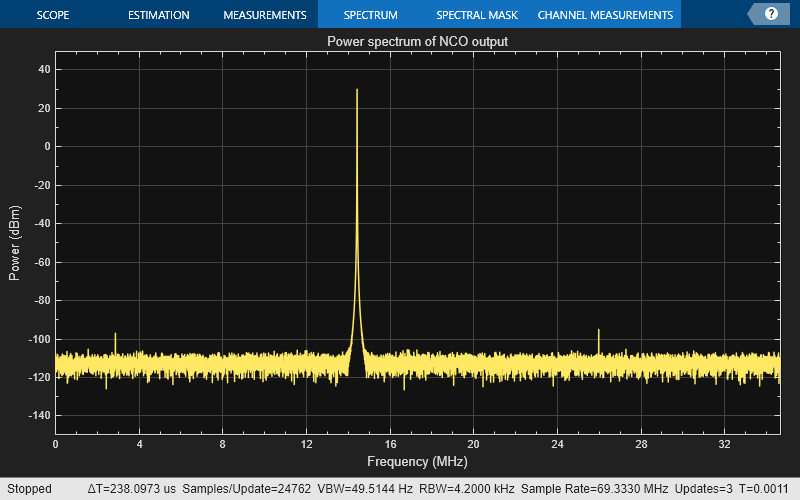Click the Sample Rate=69.3330 MHz status entry
The image size is (800, 500).
point(594,489)
